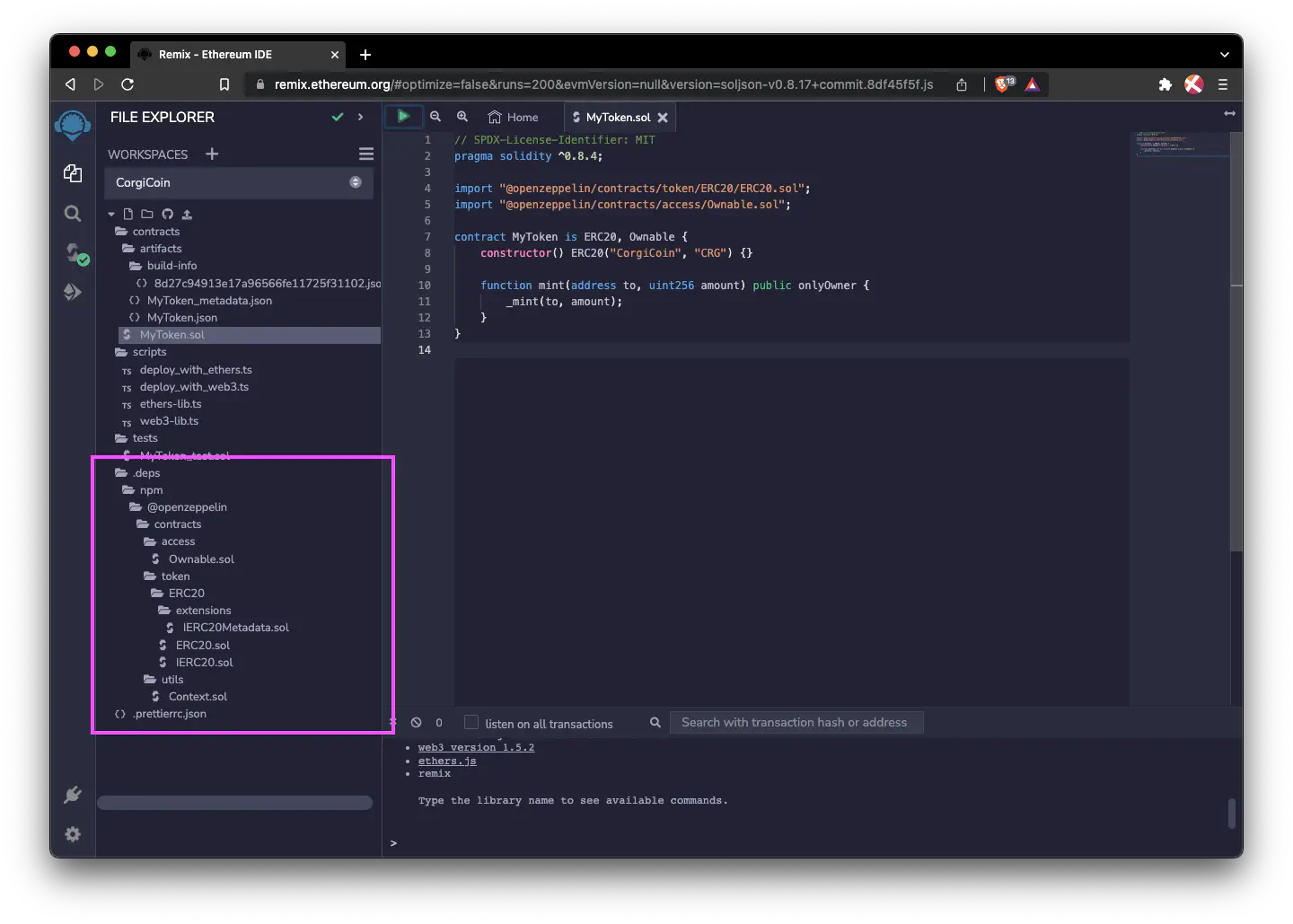Open the Deploy & run transactions icon
Viewport: 1293px width, 924px height.
tap(73, 292)
